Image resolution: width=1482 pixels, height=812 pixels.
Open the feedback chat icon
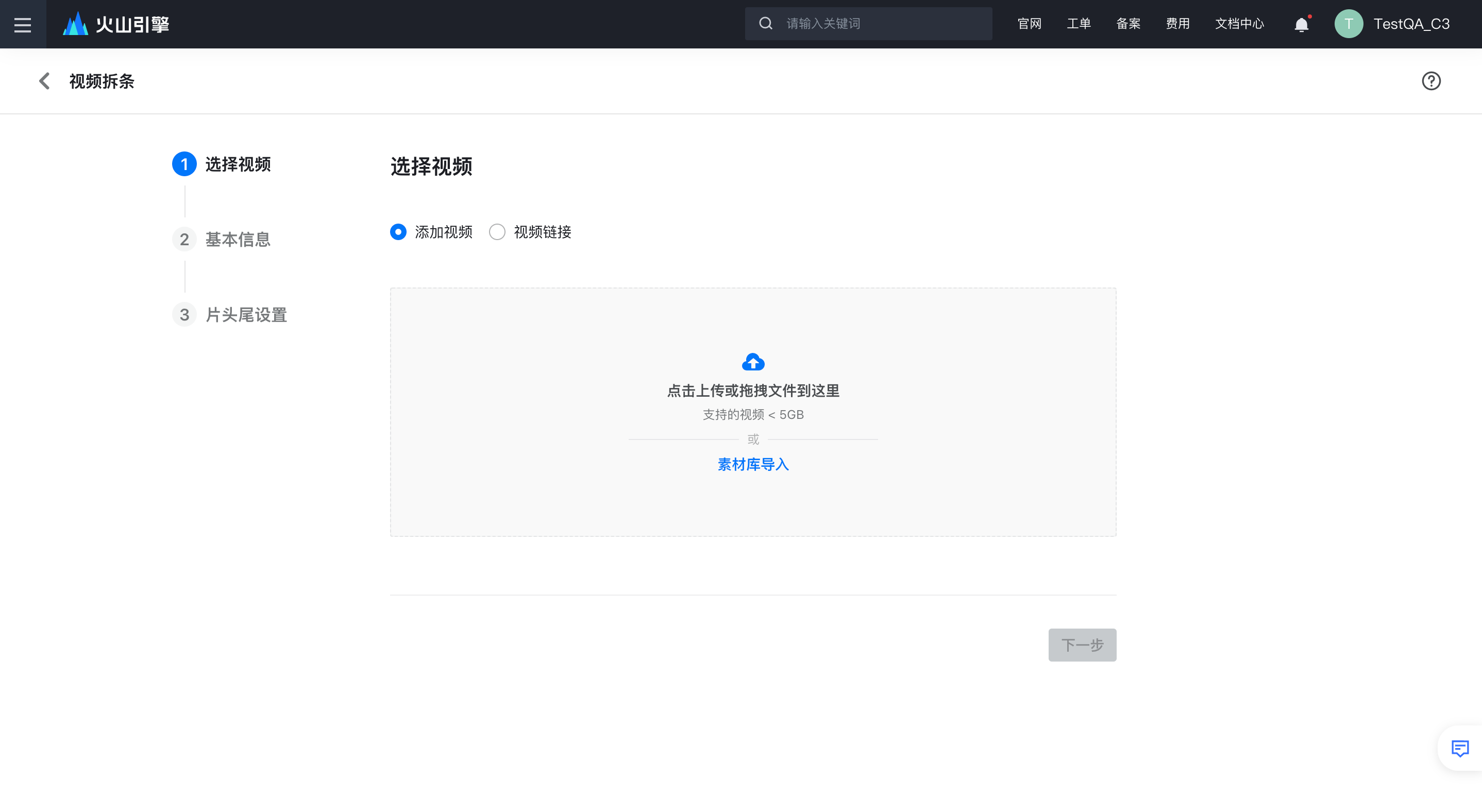(x=1459, y=749)
